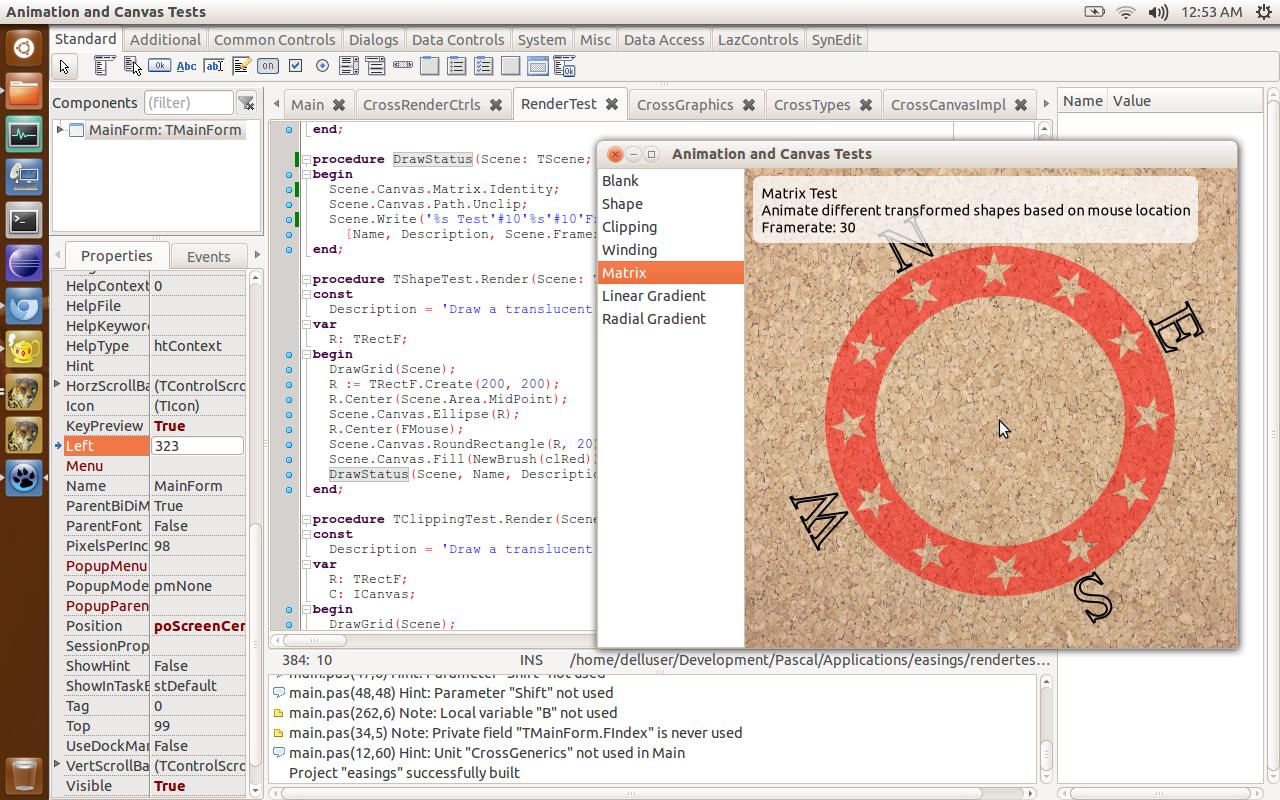Screen dimensions: 1280x800
Task: Pick the TScrollBar component icon
Action: coord(403,67)
